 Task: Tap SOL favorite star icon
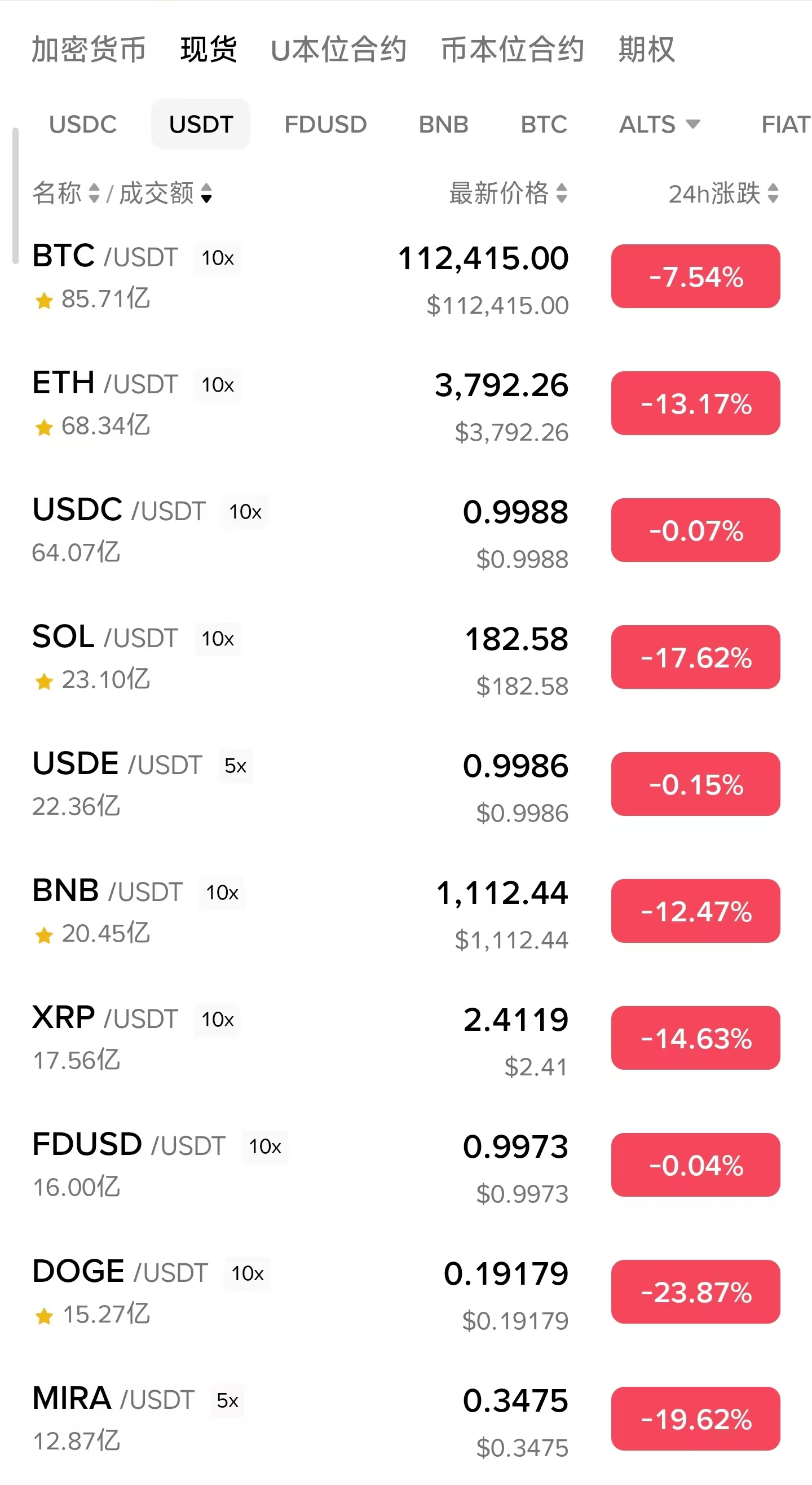point(44,682)
